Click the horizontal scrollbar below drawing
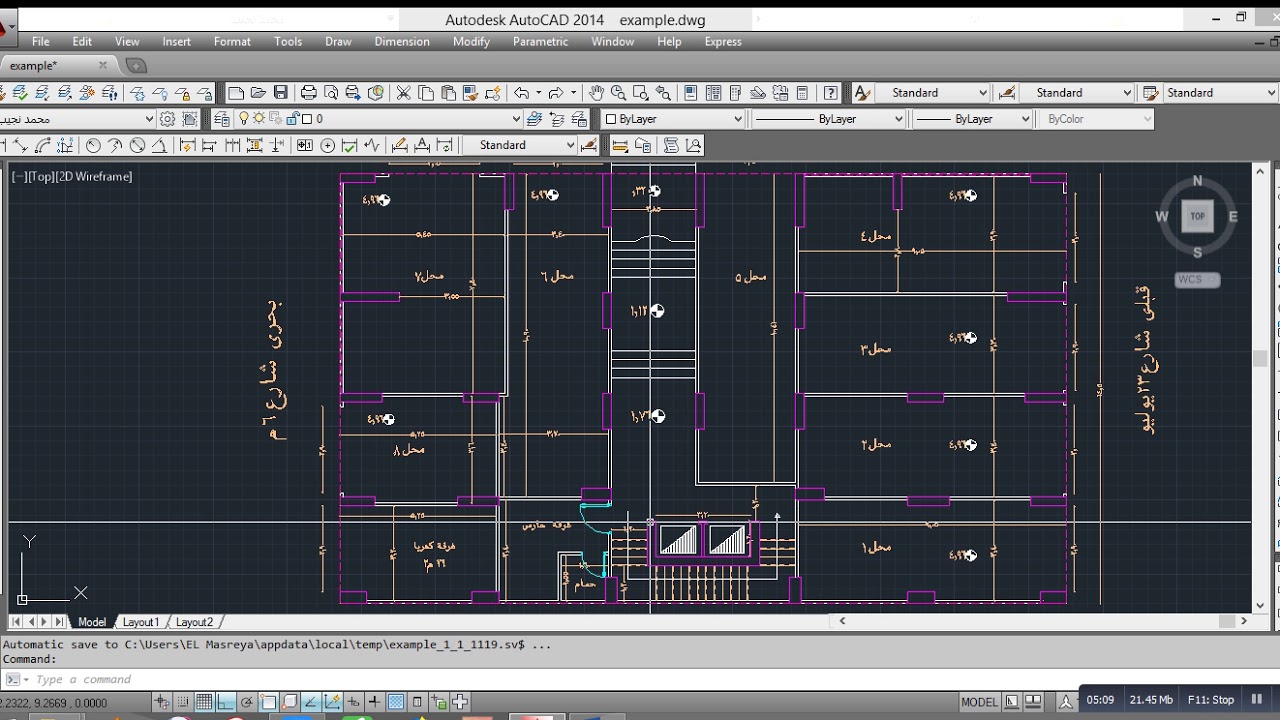 tap(1042, 621)
